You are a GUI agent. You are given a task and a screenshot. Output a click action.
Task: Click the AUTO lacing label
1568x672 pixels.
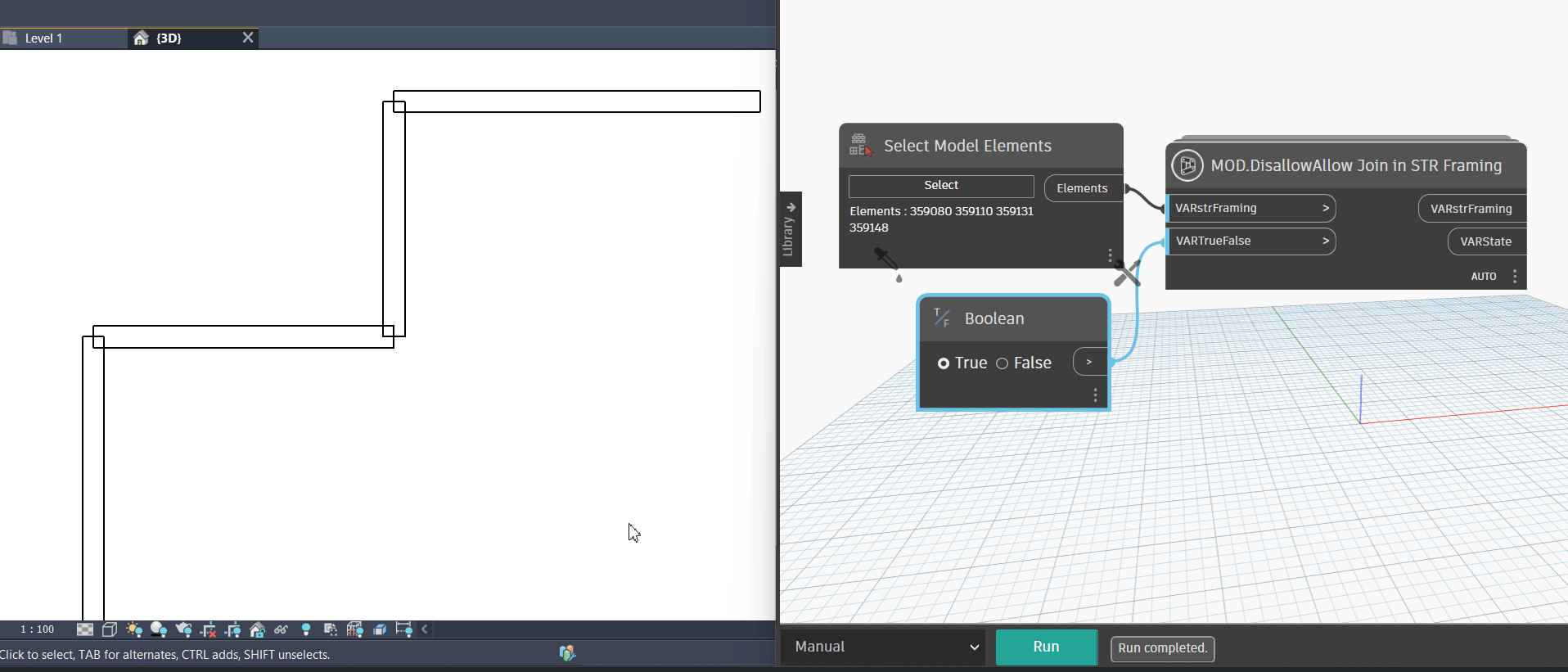pyautogui.click(x=1484, y=277)
